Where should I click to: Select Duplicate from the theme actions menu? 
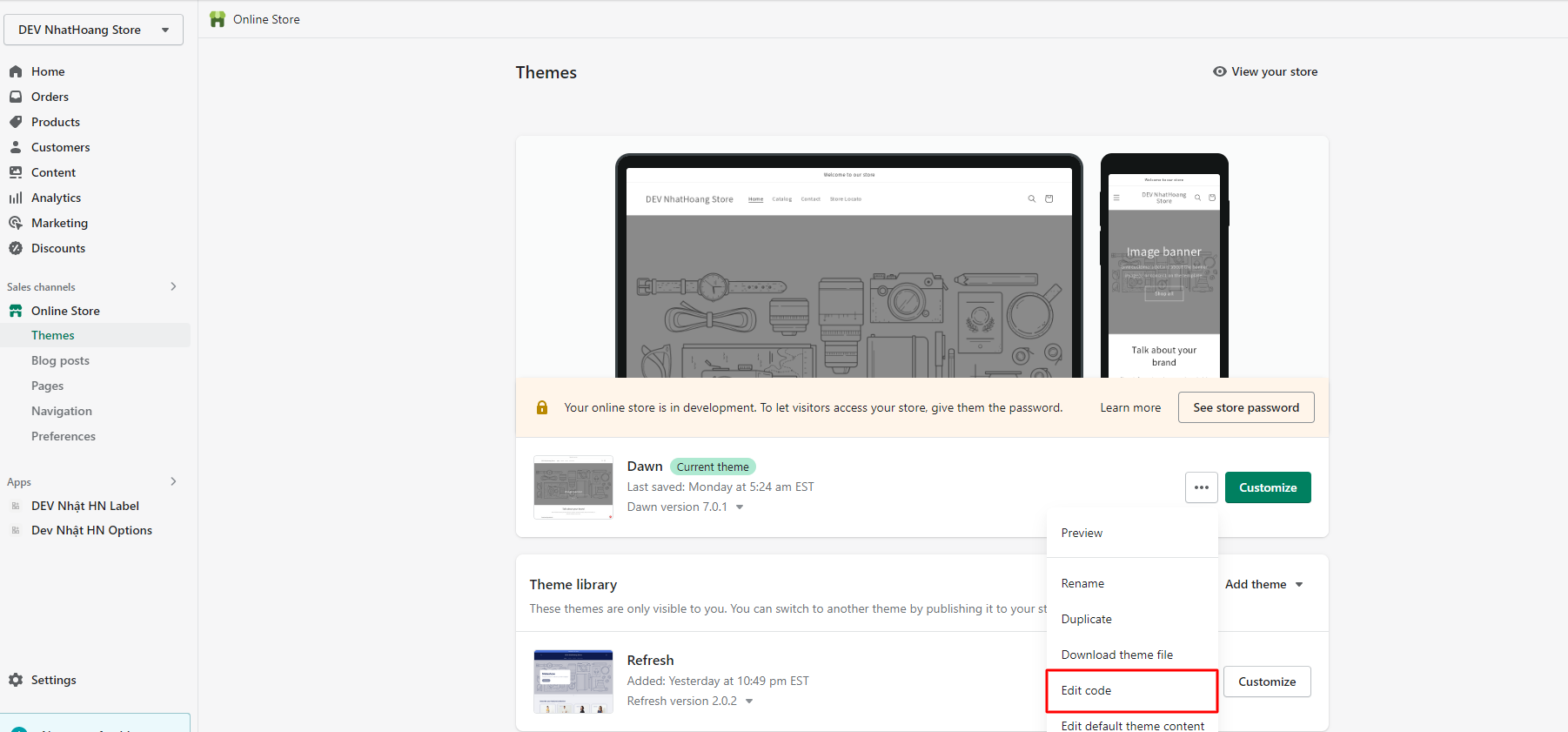[1132, 619]
